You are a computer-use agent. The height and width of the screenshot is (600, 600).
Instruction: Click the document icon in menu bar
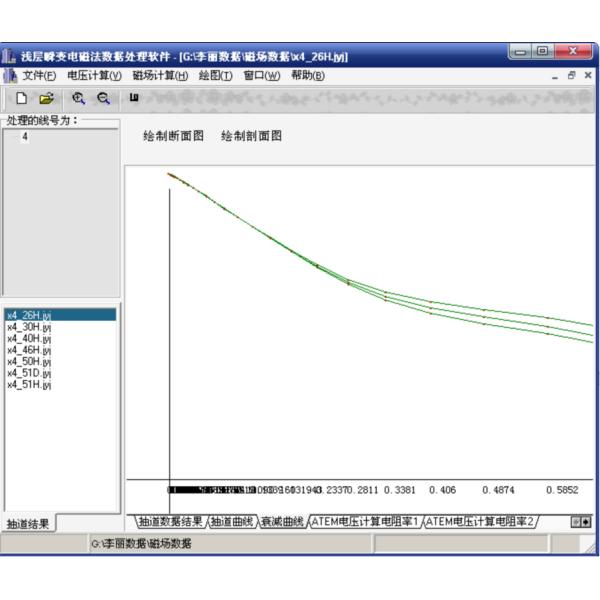point(9,75)
